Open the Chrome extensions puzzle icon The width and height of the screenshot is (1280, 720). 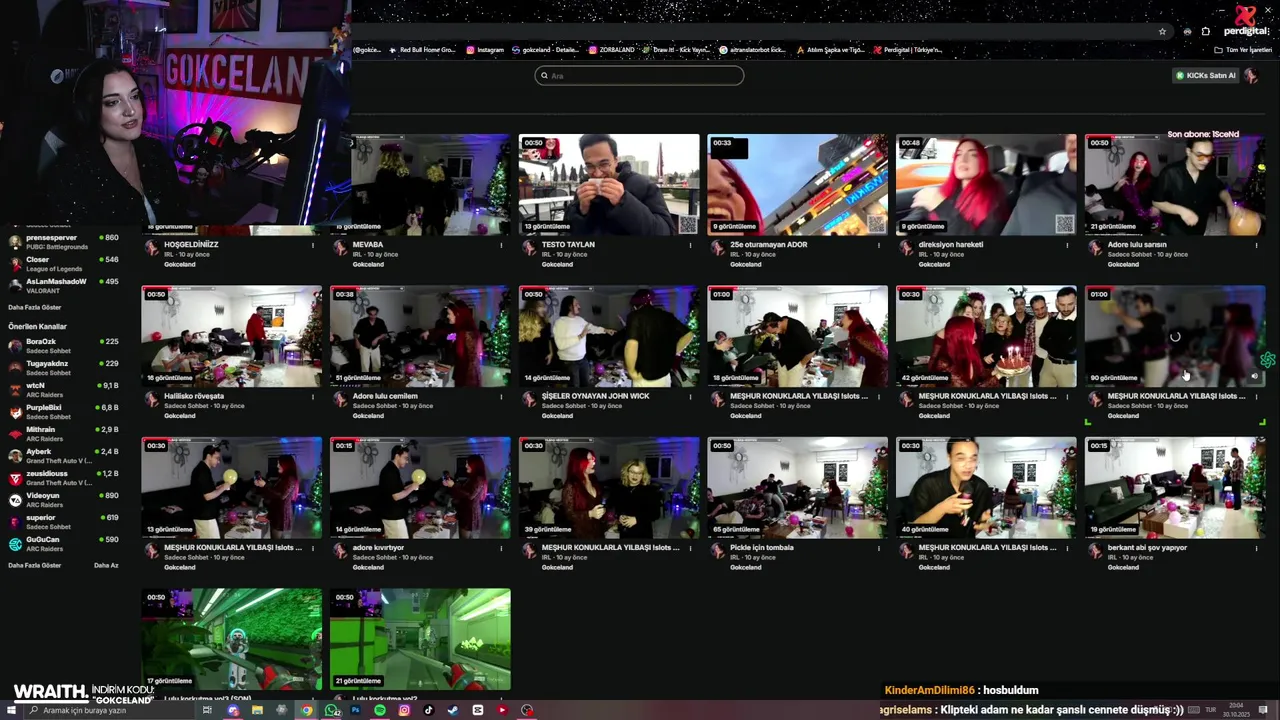pos(1206,31)
